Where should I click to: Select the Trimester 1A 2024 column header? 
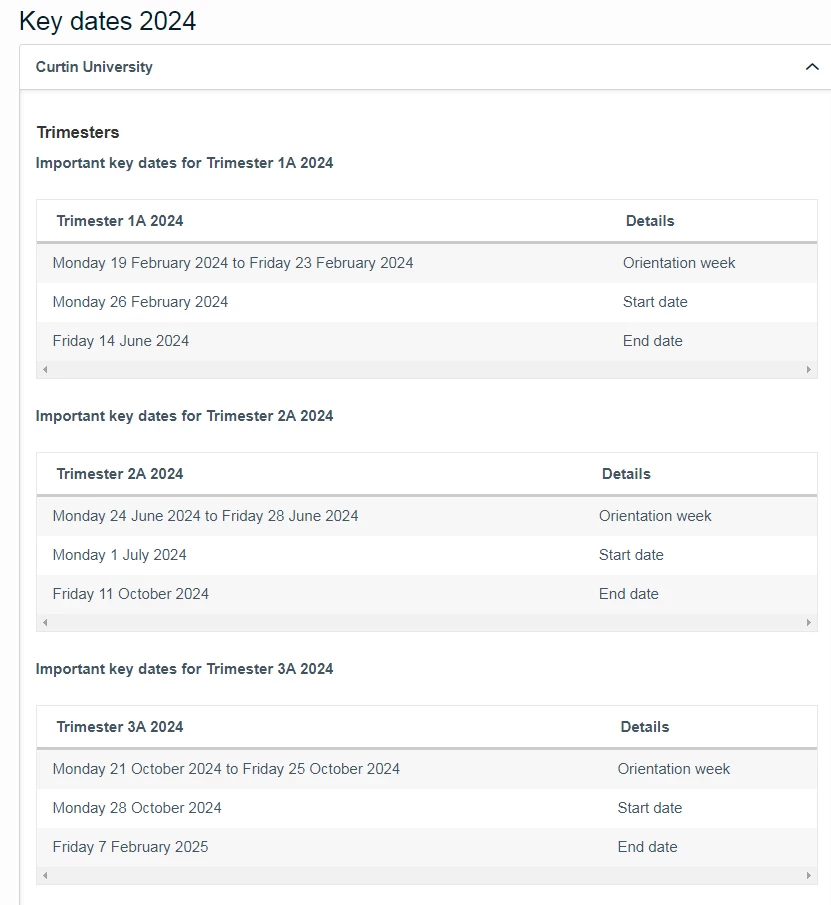click(120, 221)
